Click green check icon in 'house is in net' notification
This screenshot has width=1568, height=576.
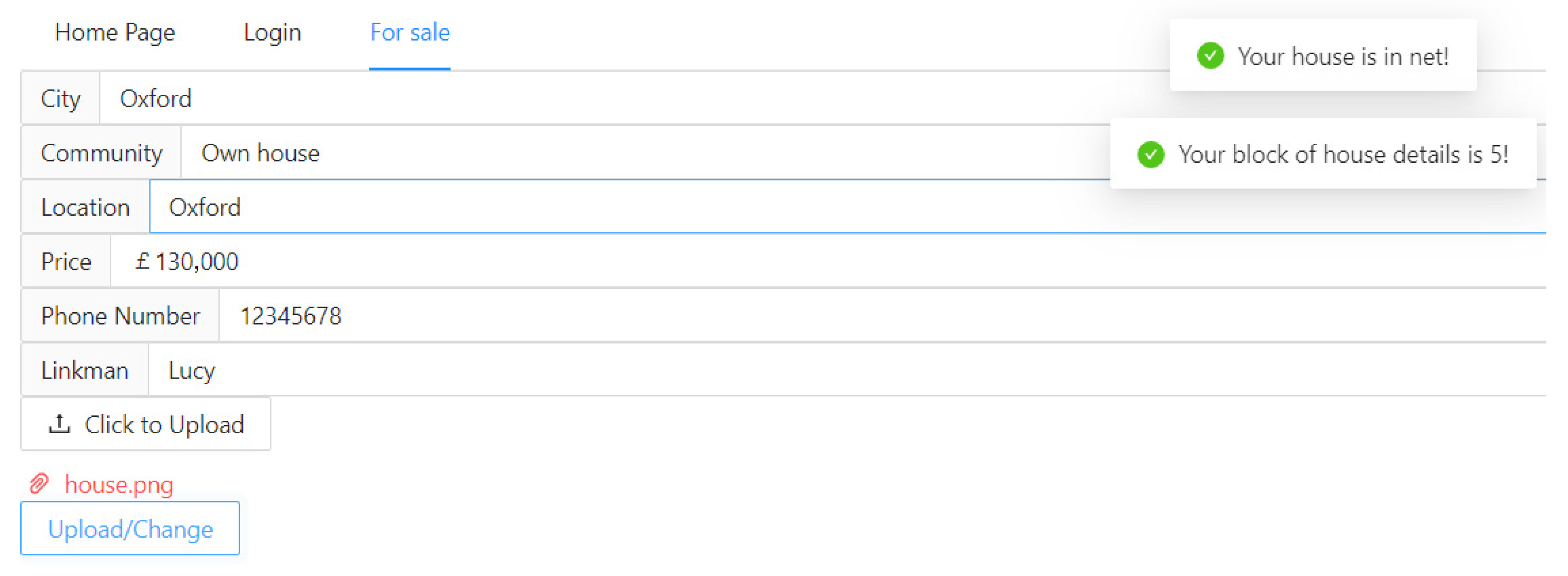1210,56
